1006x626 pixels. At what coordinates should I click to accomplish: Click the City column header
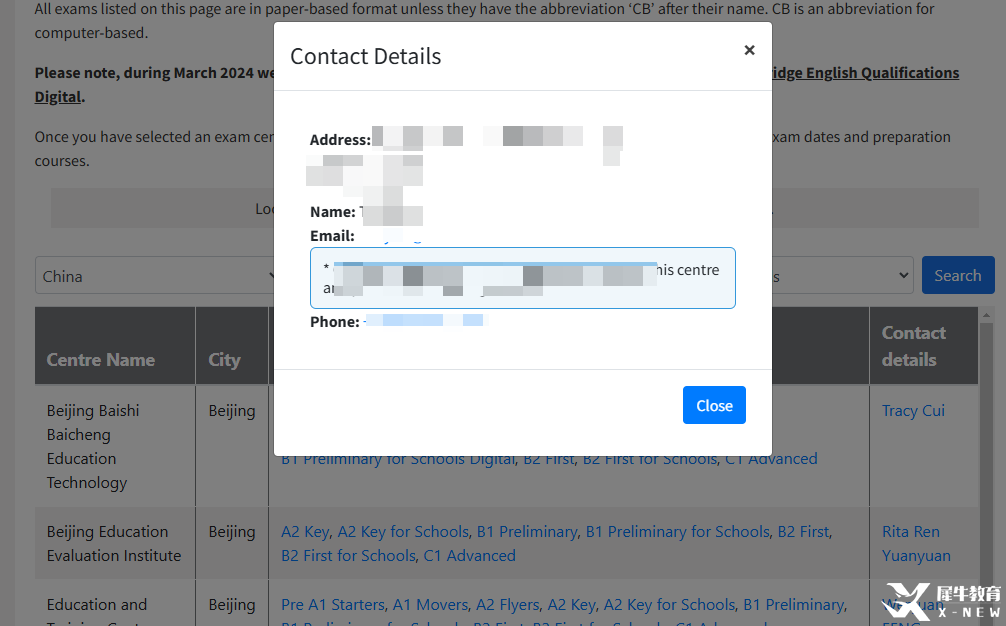pos(224,360)
